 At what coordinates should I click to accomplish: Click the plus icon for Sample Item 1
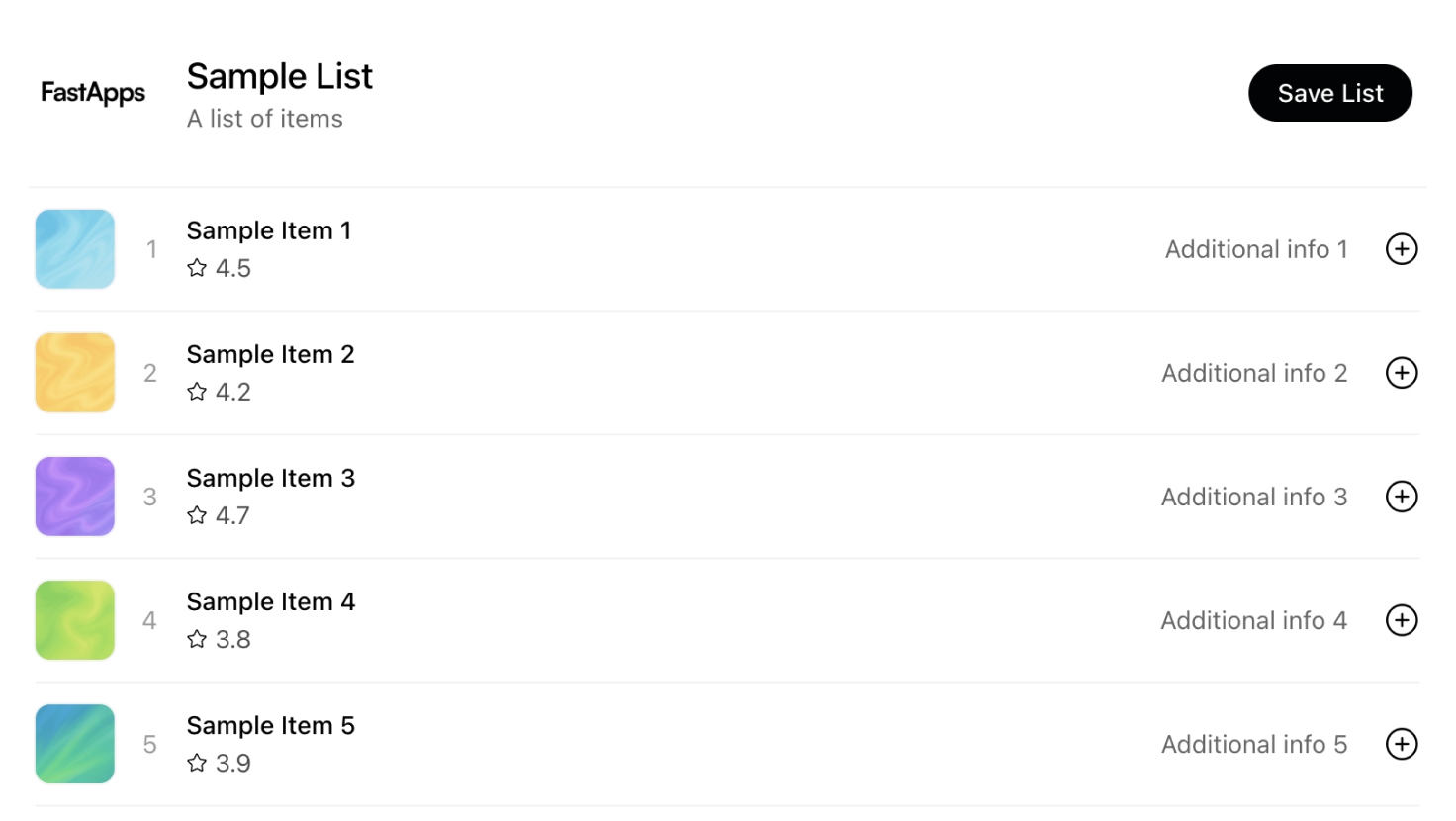coord(1402,249)
